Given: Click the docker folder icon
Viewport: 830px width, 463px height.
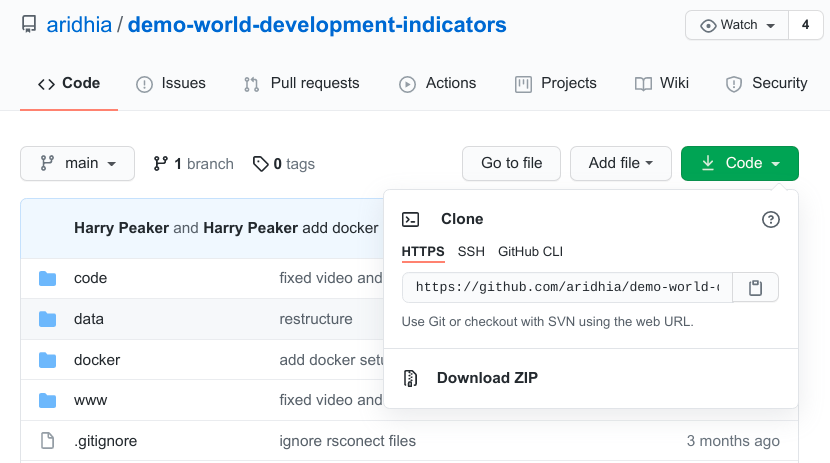Looking at the screenshot, I should click(x=47, y=360).
